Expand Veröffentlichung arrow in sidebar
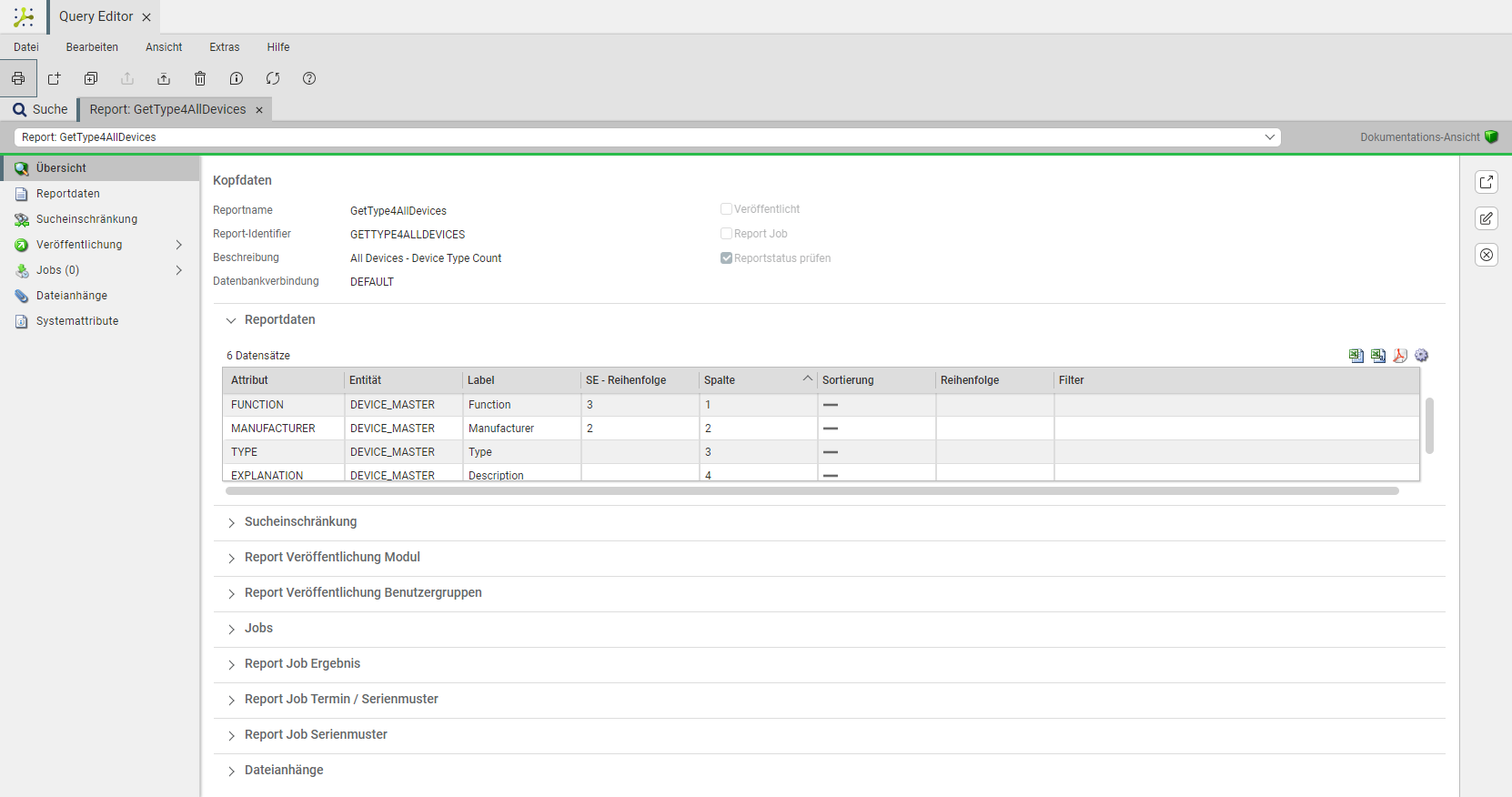 (x=179, y=245)
